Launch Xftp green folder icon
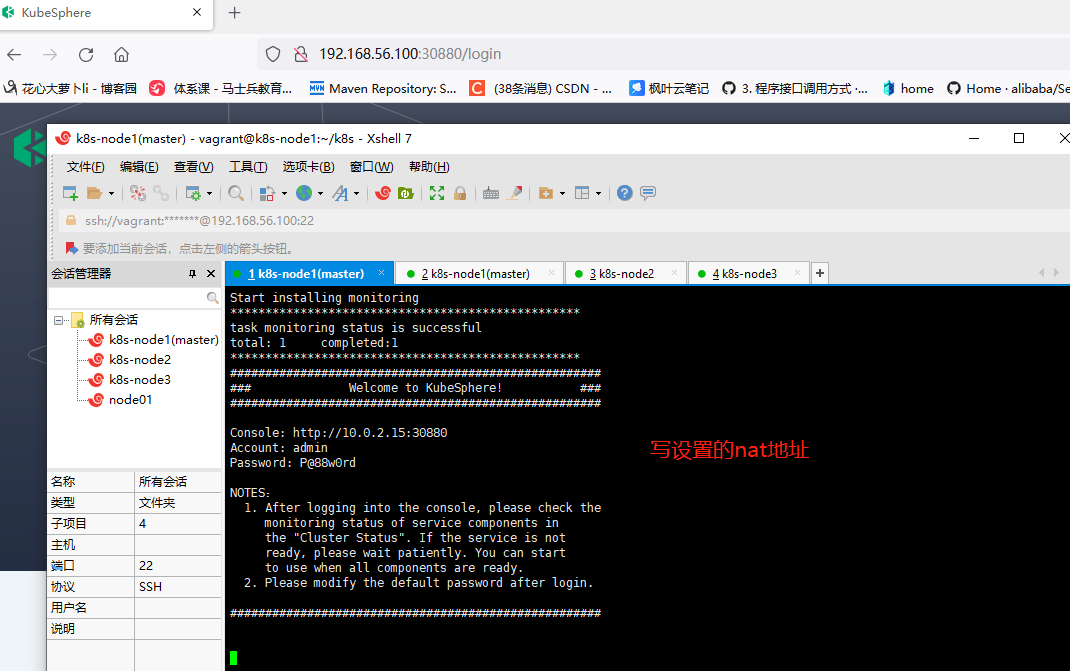The width and height of the screenshot is (1070, 671). pos(406,193)
